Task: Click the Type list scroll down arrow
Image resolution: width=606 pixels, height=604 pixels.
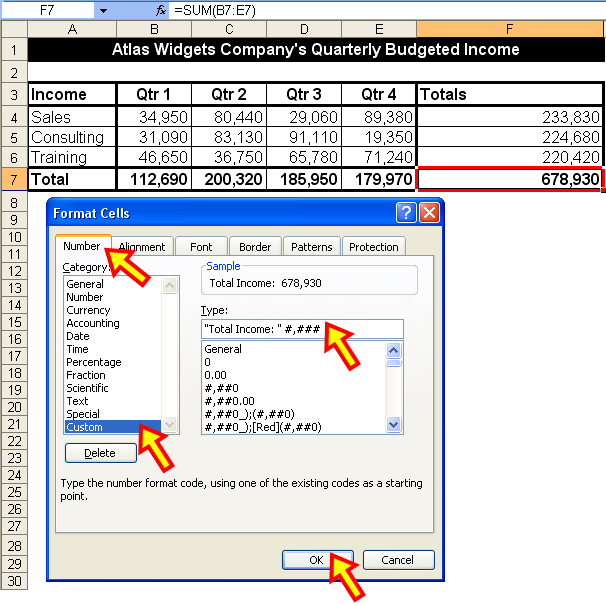Action: 394,425
